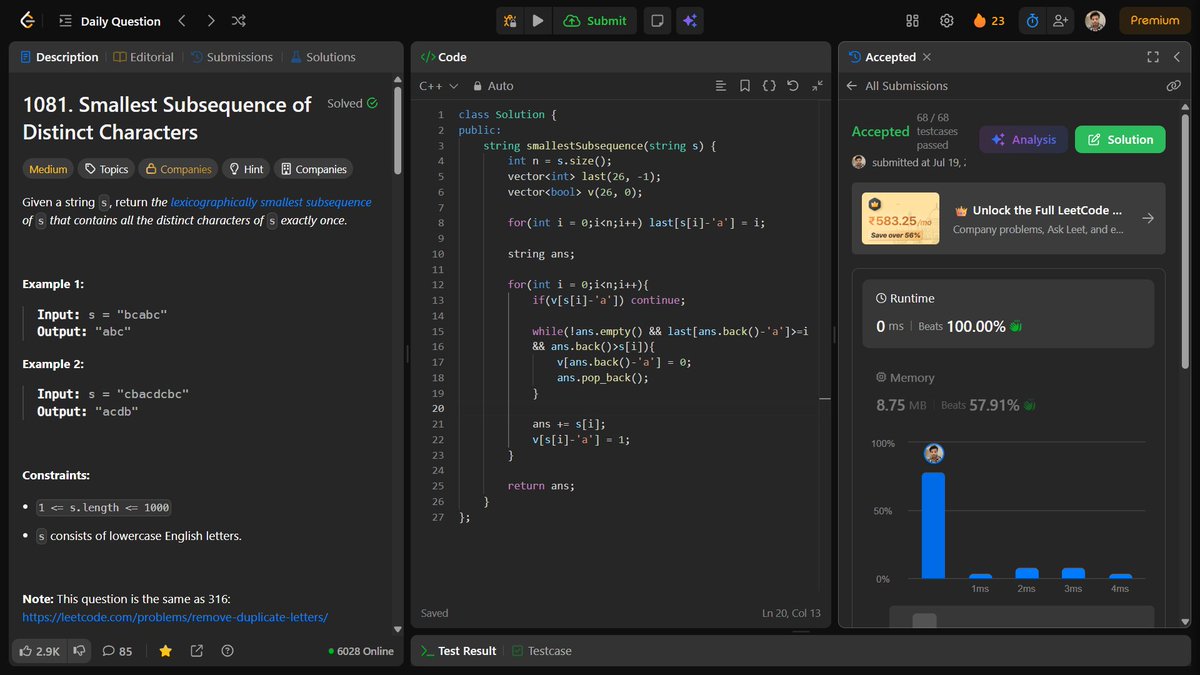Click the bookmark icon in editor toolbar
Image resolution: width=1200 pixels, height=675 pixels.
(x=745, y=86)
